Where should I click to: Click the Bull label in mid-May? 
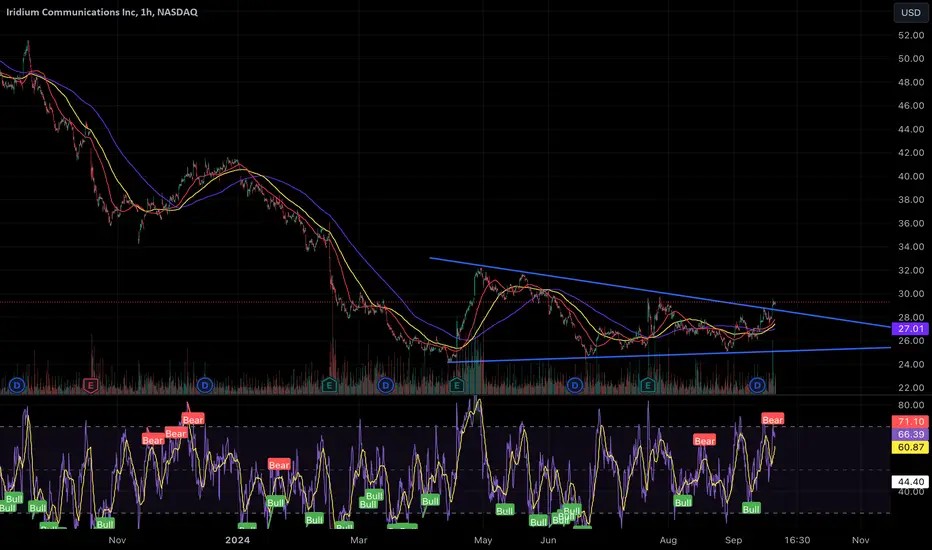[x=504, y=510]
